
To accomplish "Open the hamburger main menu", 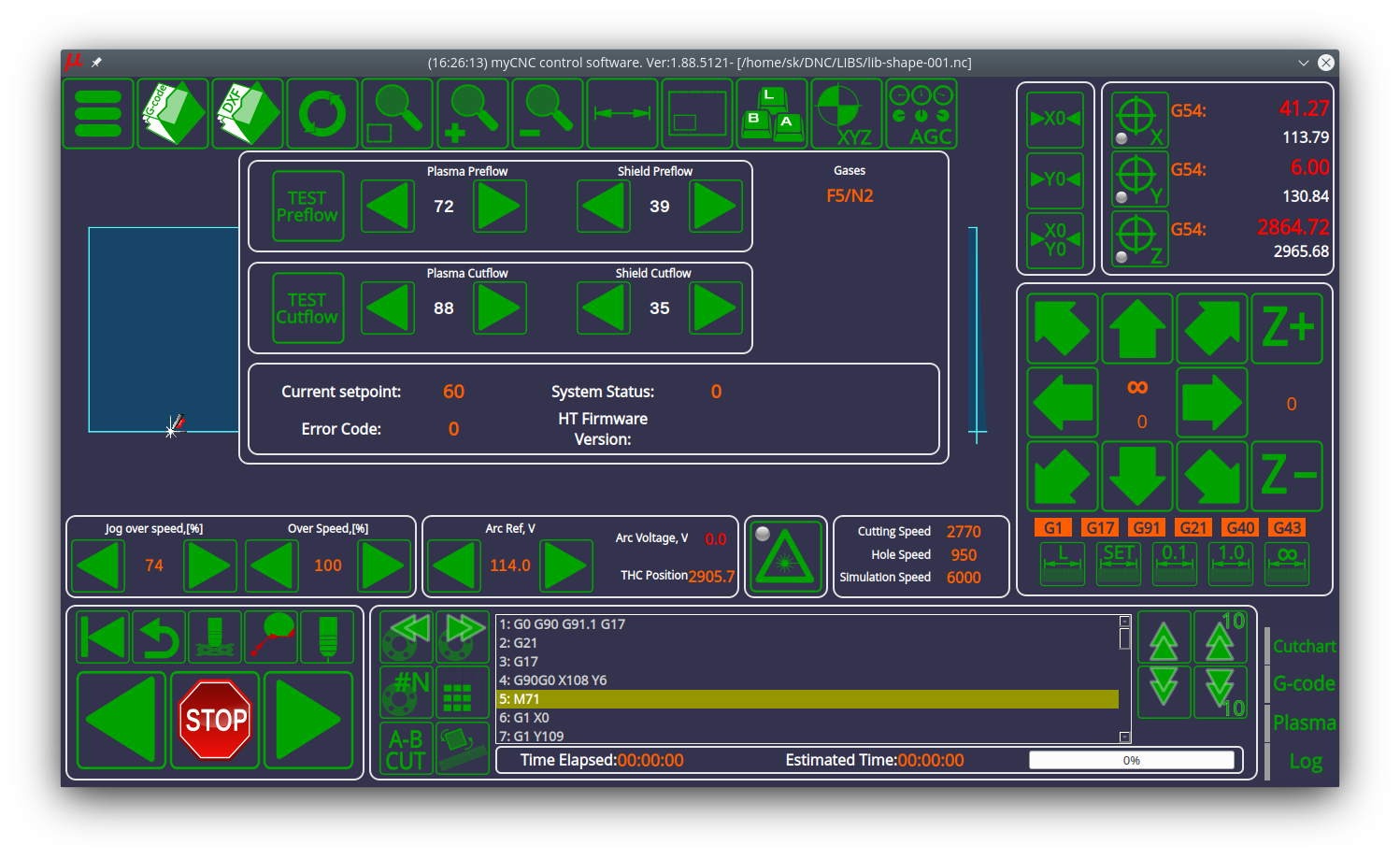I will tap(98, 114).
